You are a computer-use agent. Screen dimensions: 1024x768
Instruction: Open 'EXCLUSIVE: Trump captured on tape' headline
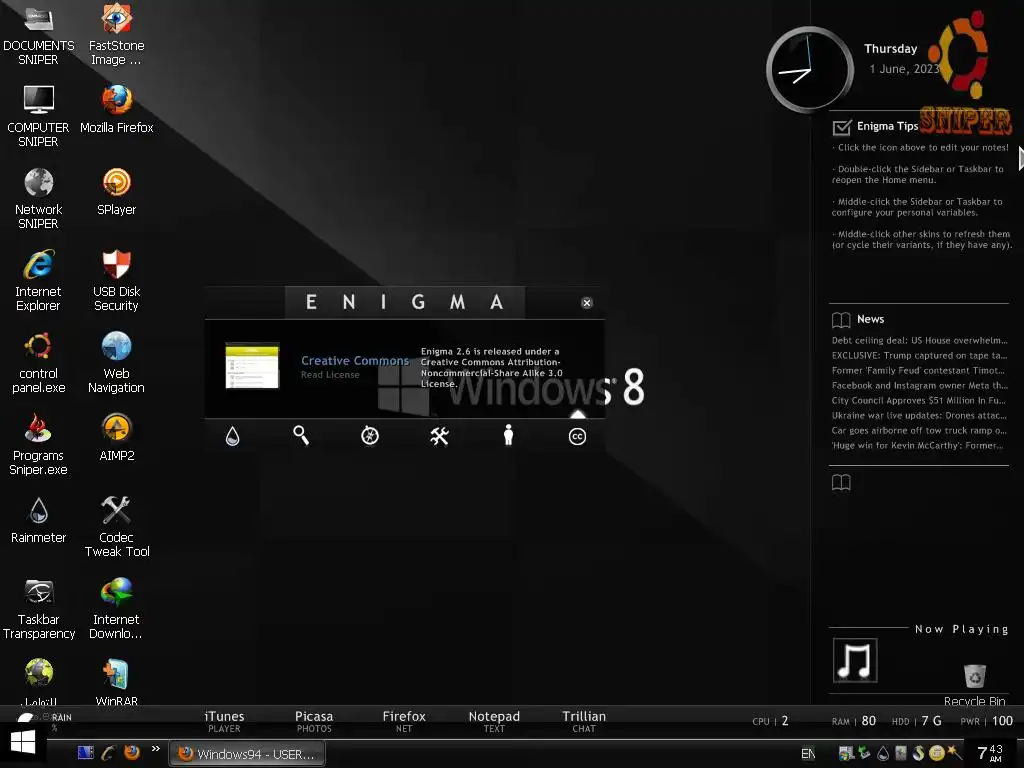[x=920, y=355]
